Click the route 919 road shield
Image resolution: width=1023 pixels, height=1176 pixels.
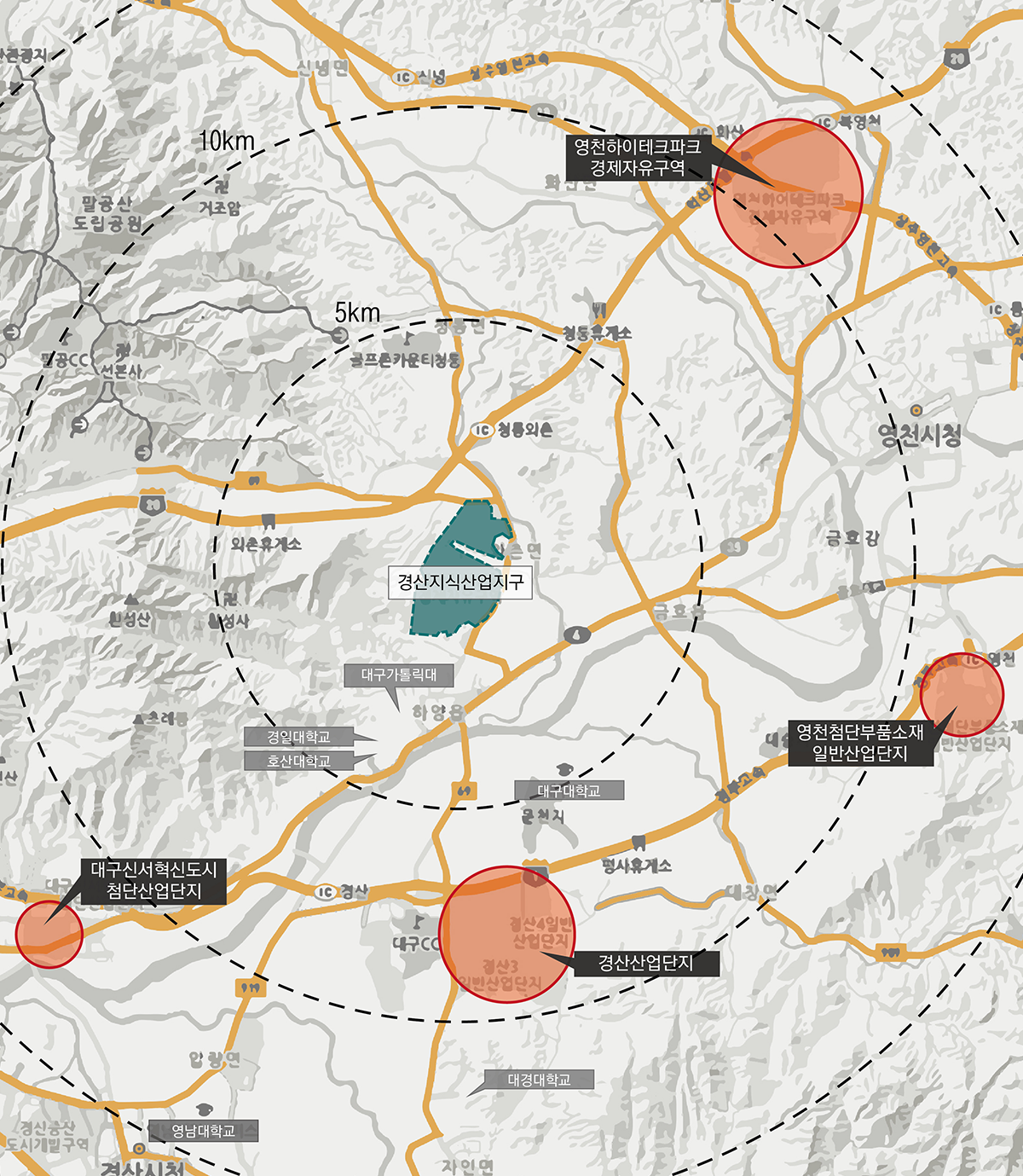[x=251, y=987]
